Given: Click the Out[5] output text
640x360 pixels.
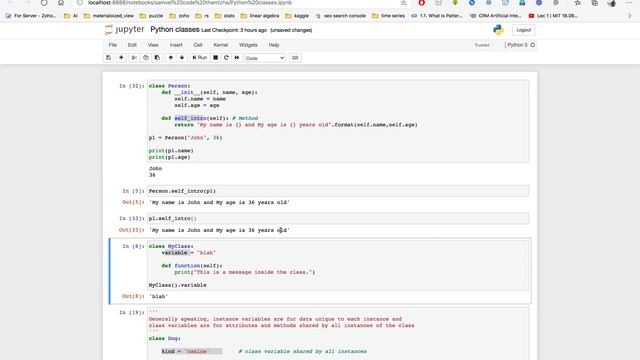Looking at the screenshot, I should coord(220,202).
